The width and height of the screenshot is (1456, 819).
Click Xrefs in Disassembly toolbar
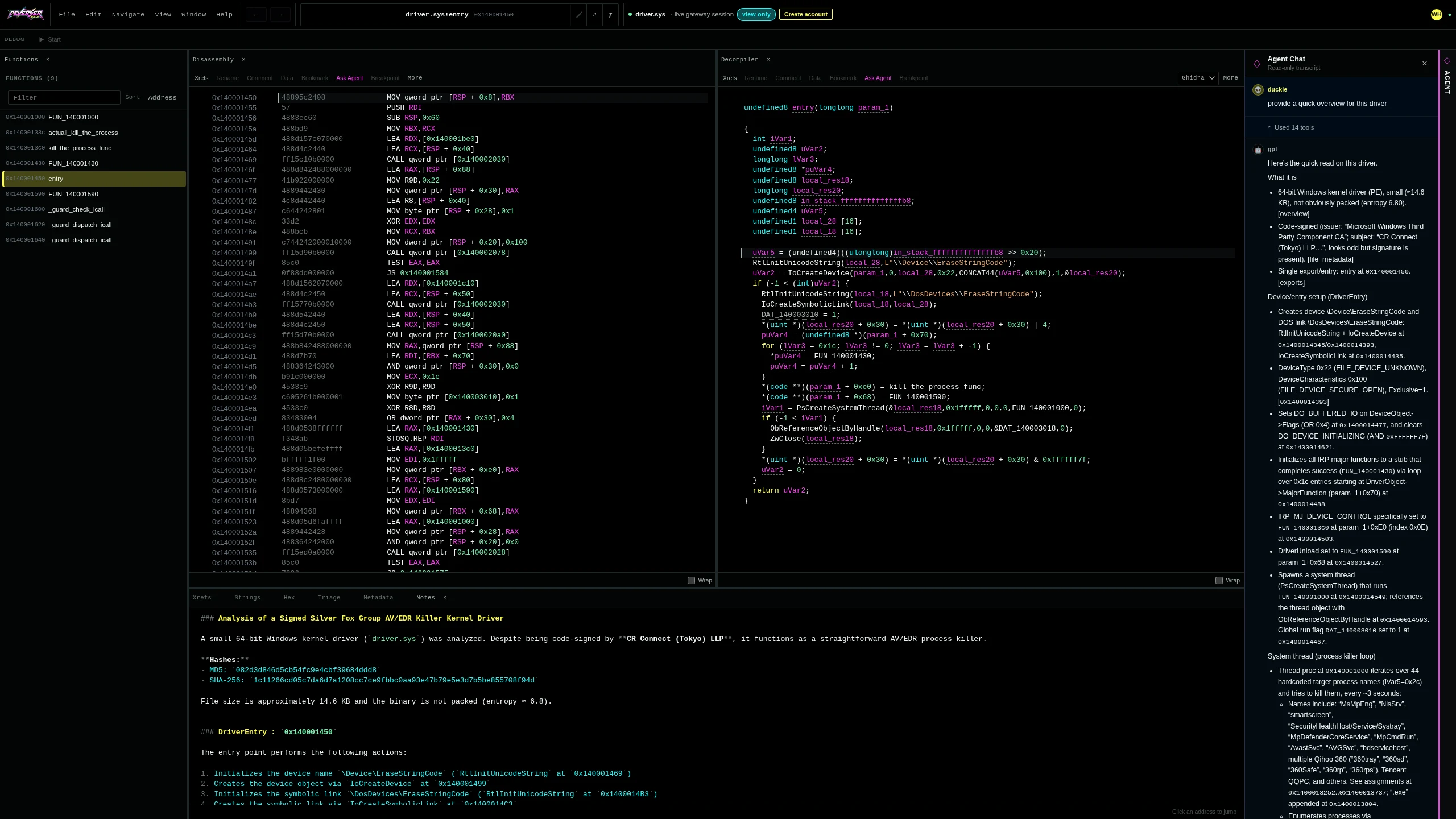[x=201, y=78]
